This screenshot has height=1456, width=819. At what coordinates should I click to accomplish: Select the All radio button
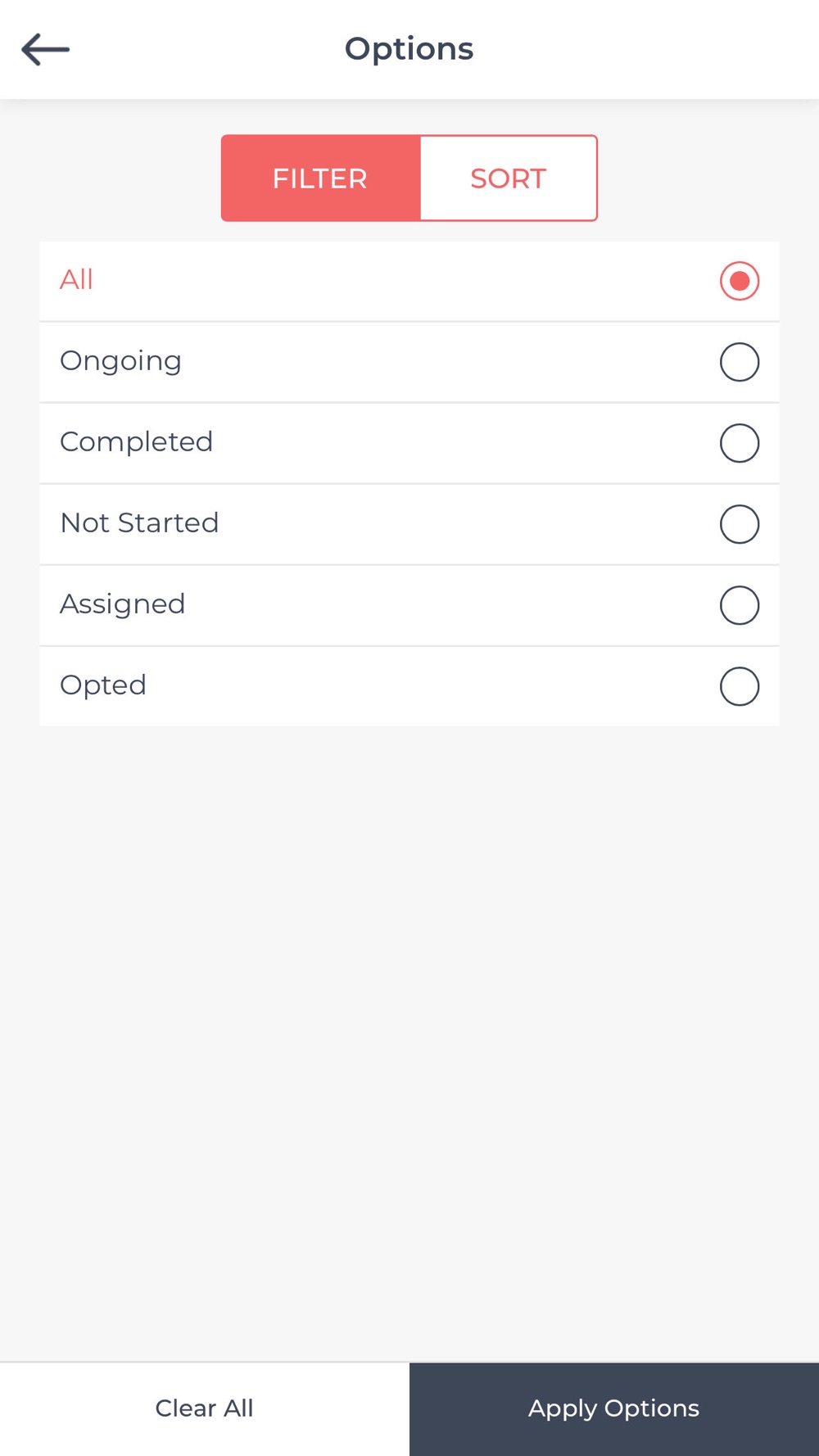pyautogui.click(x=740, y=281)
